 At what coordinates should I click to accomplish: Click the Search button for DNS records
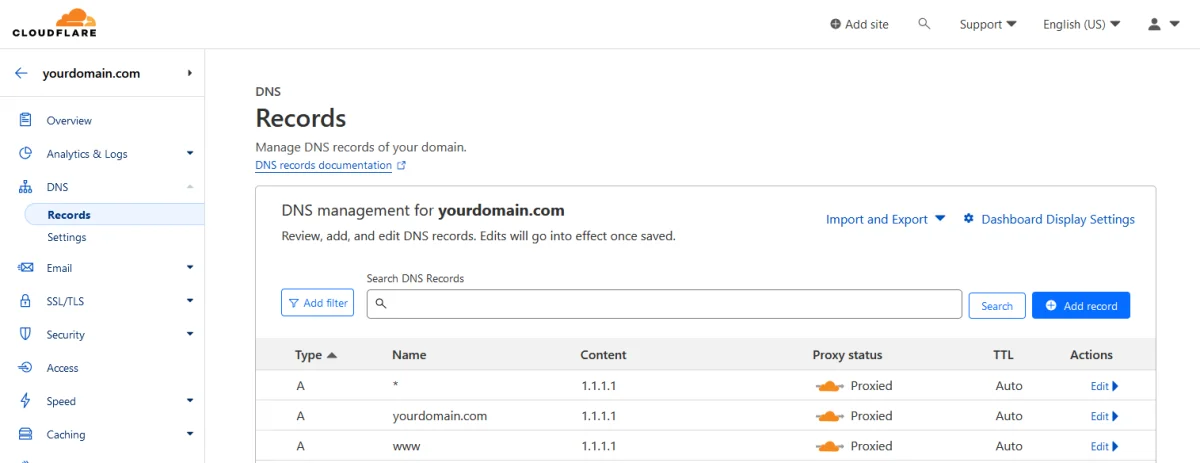[x=997, y=306]
